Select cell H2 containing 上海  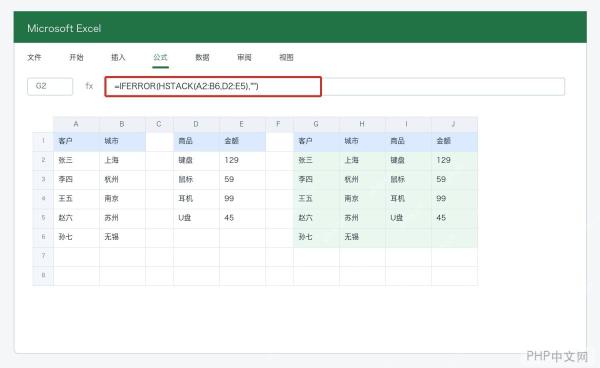[x=362, y=160]
